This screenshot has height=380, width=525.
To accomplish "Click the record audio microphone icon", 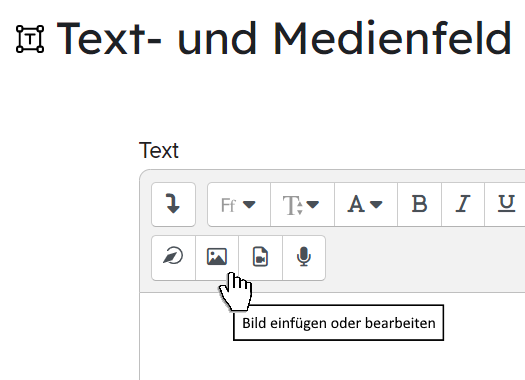I will tap(304, 257).
